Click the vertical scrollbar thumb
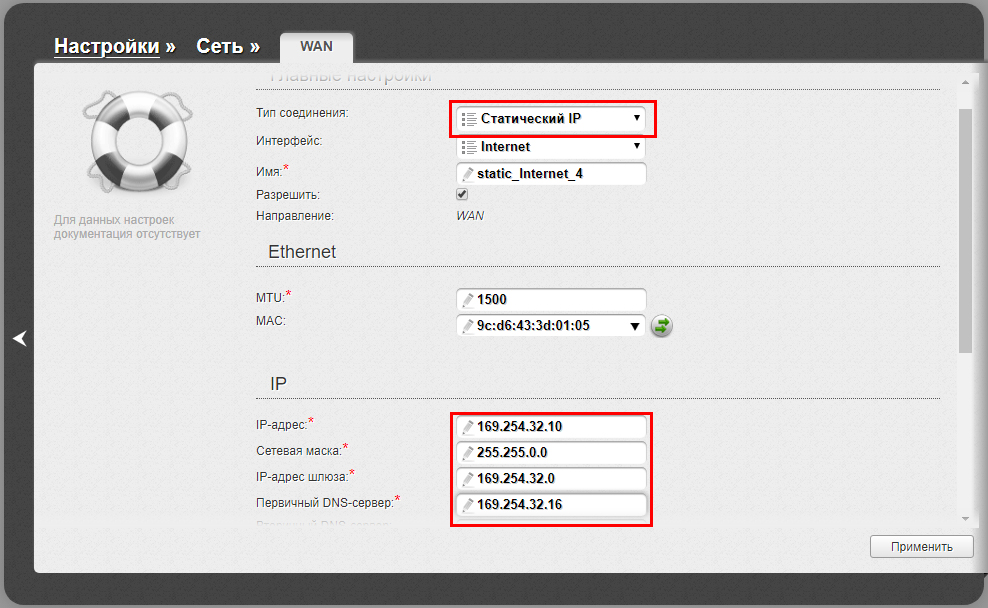 click(x=965, y=231)
